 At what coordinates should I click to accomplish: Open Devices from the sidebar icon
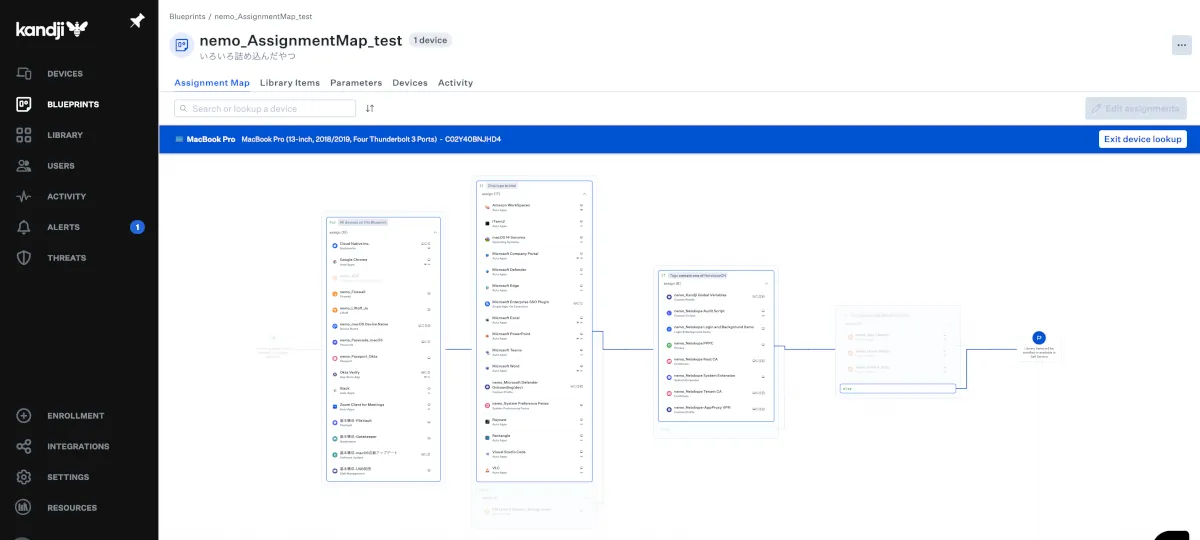pos(24,74)
